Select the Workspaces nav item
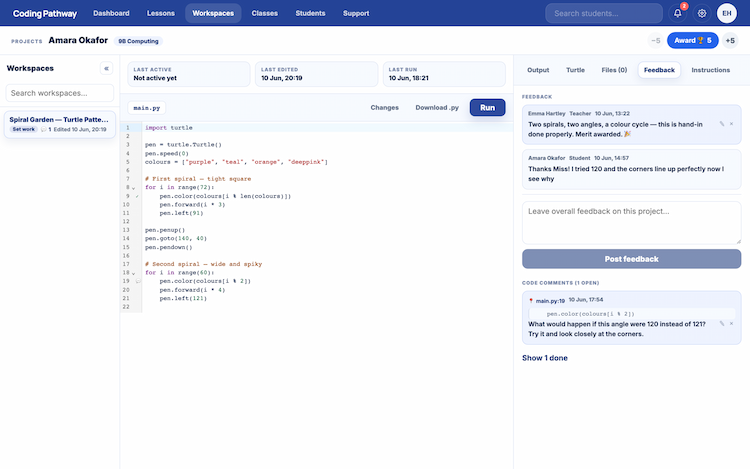 pyautogui.click(x=213, y=13)
